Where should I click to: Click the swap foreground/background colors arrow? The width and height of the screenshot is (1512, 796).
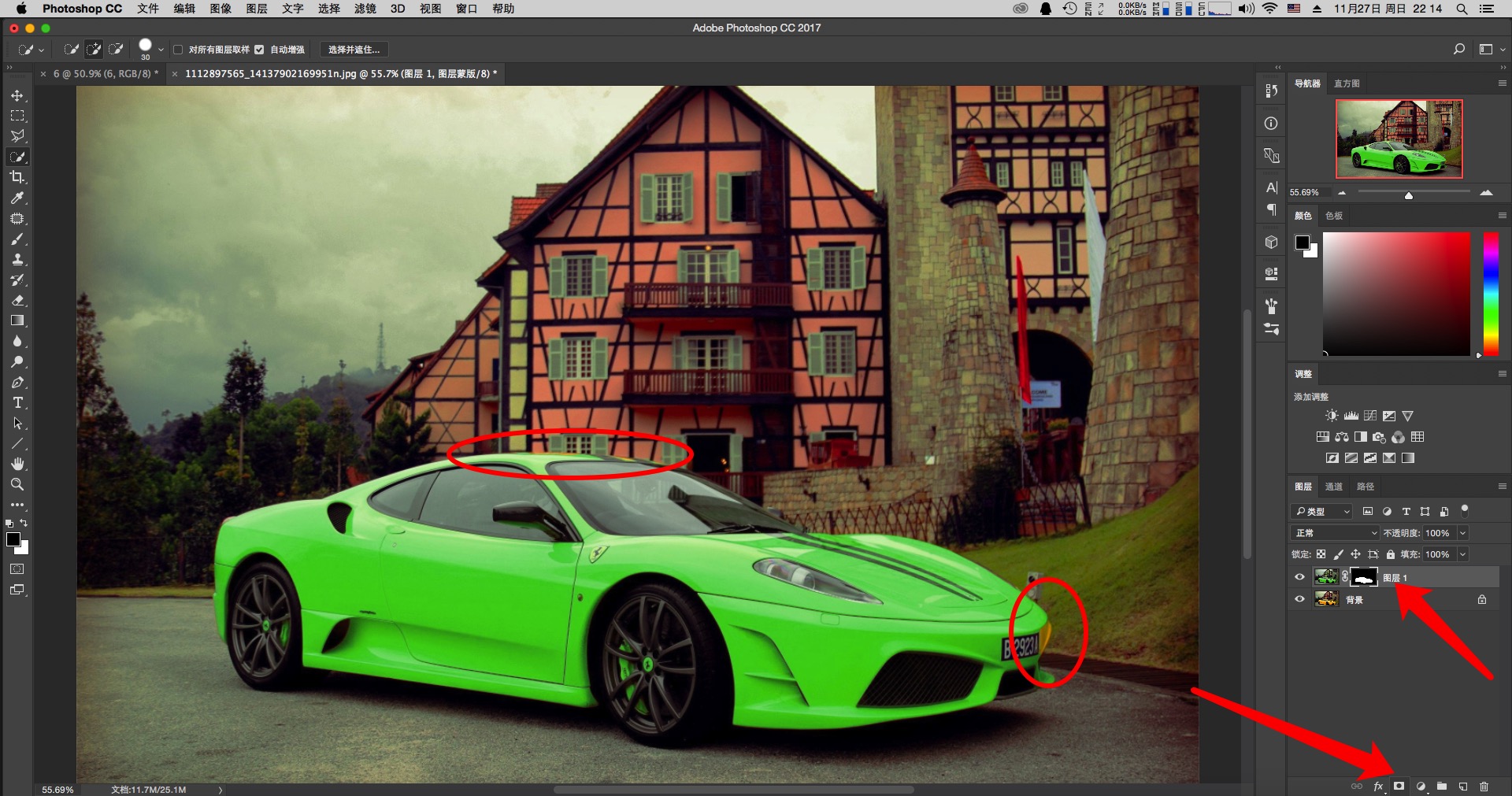coord(24,523)
